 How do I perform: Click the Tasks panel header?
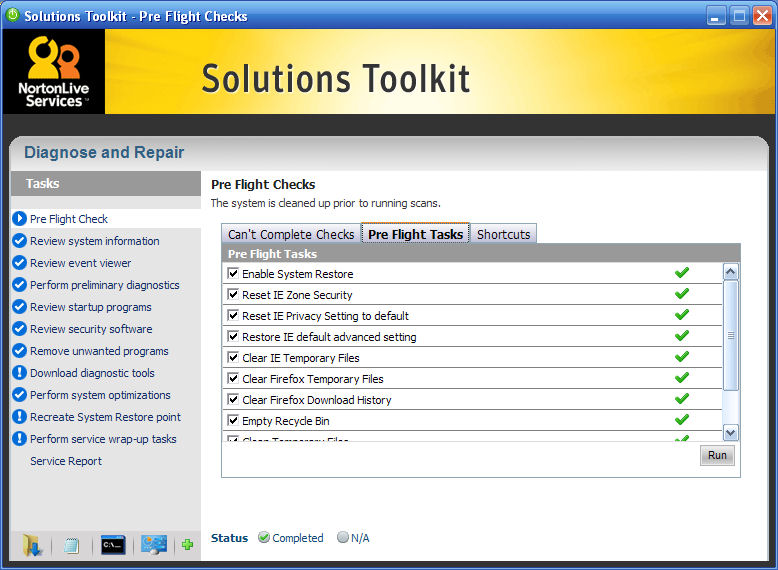[x=106, y=184]
